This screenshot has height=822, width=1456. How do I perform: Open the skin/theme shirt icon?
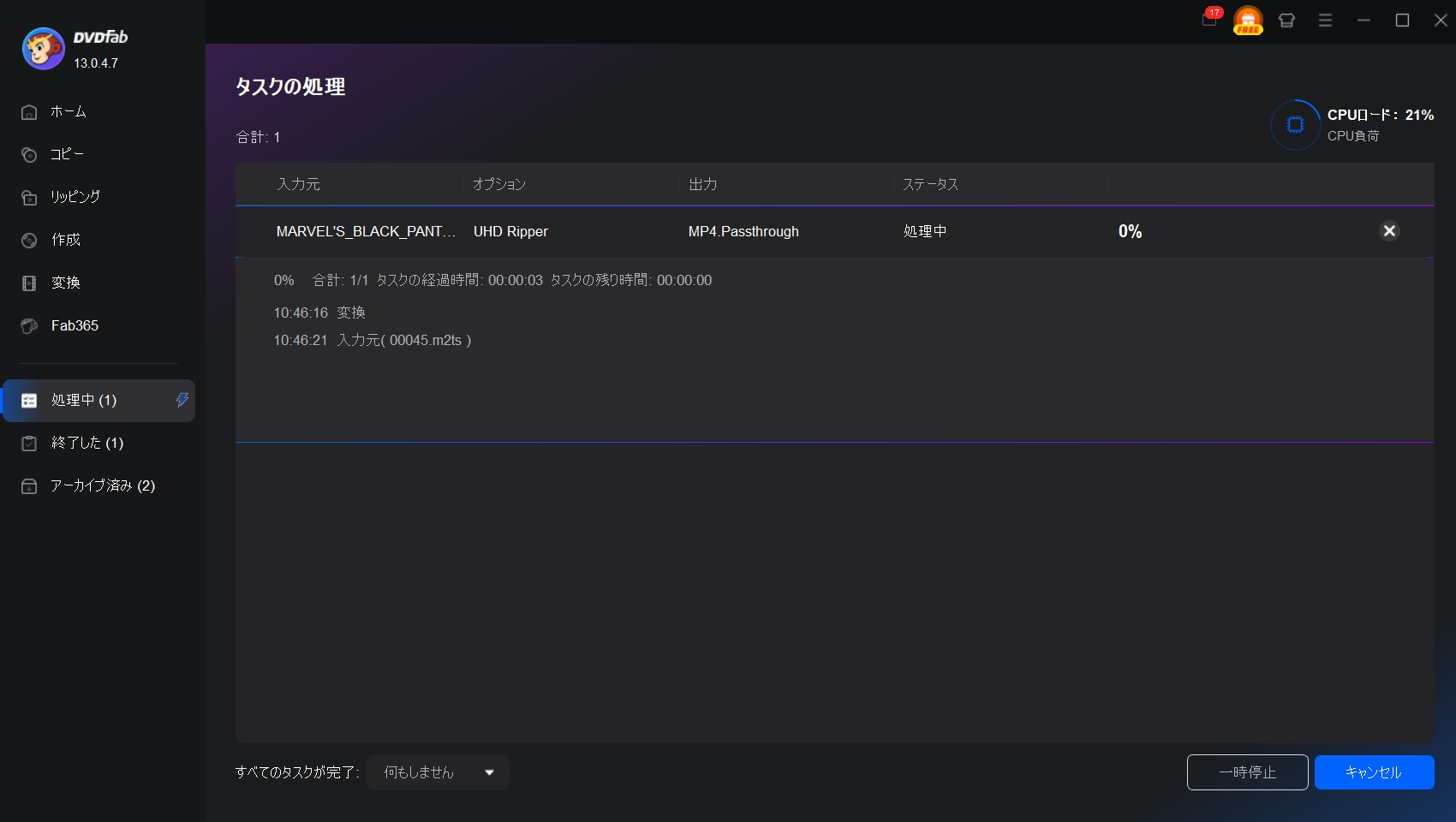(1286, 20)
